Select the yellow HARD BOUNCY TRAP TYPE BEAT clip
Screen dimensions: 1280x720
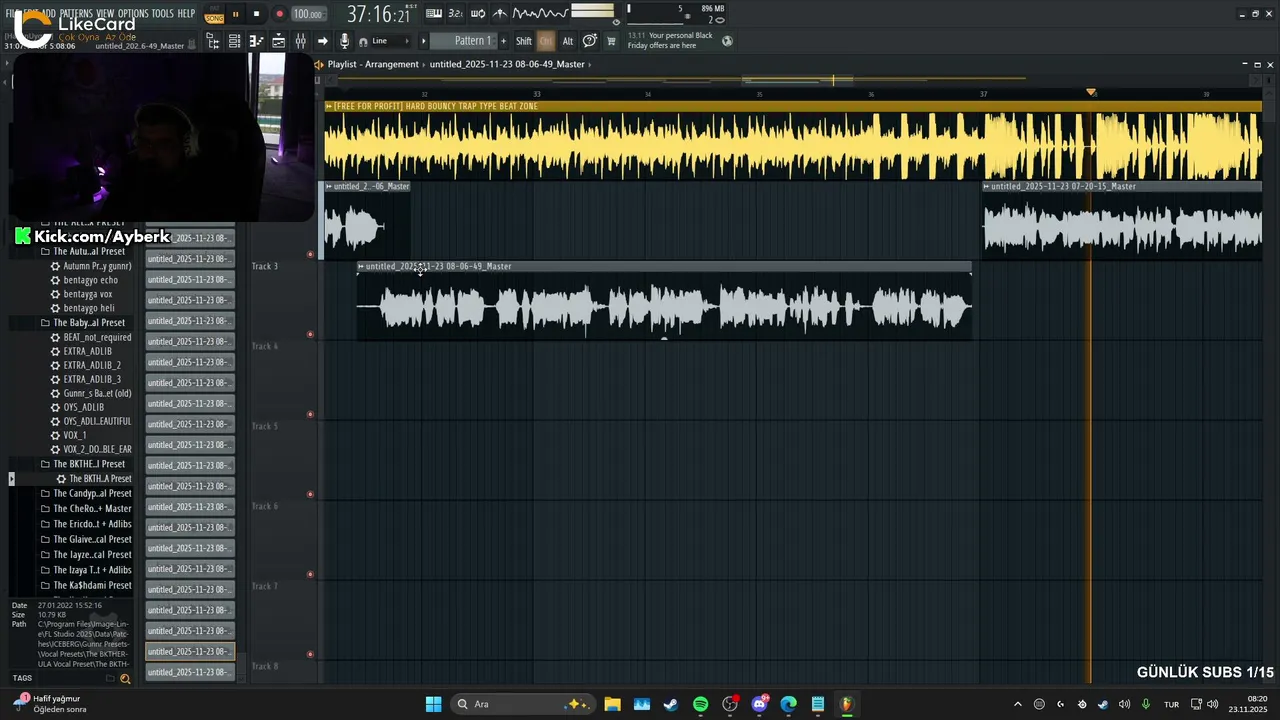tap(793, 140)
